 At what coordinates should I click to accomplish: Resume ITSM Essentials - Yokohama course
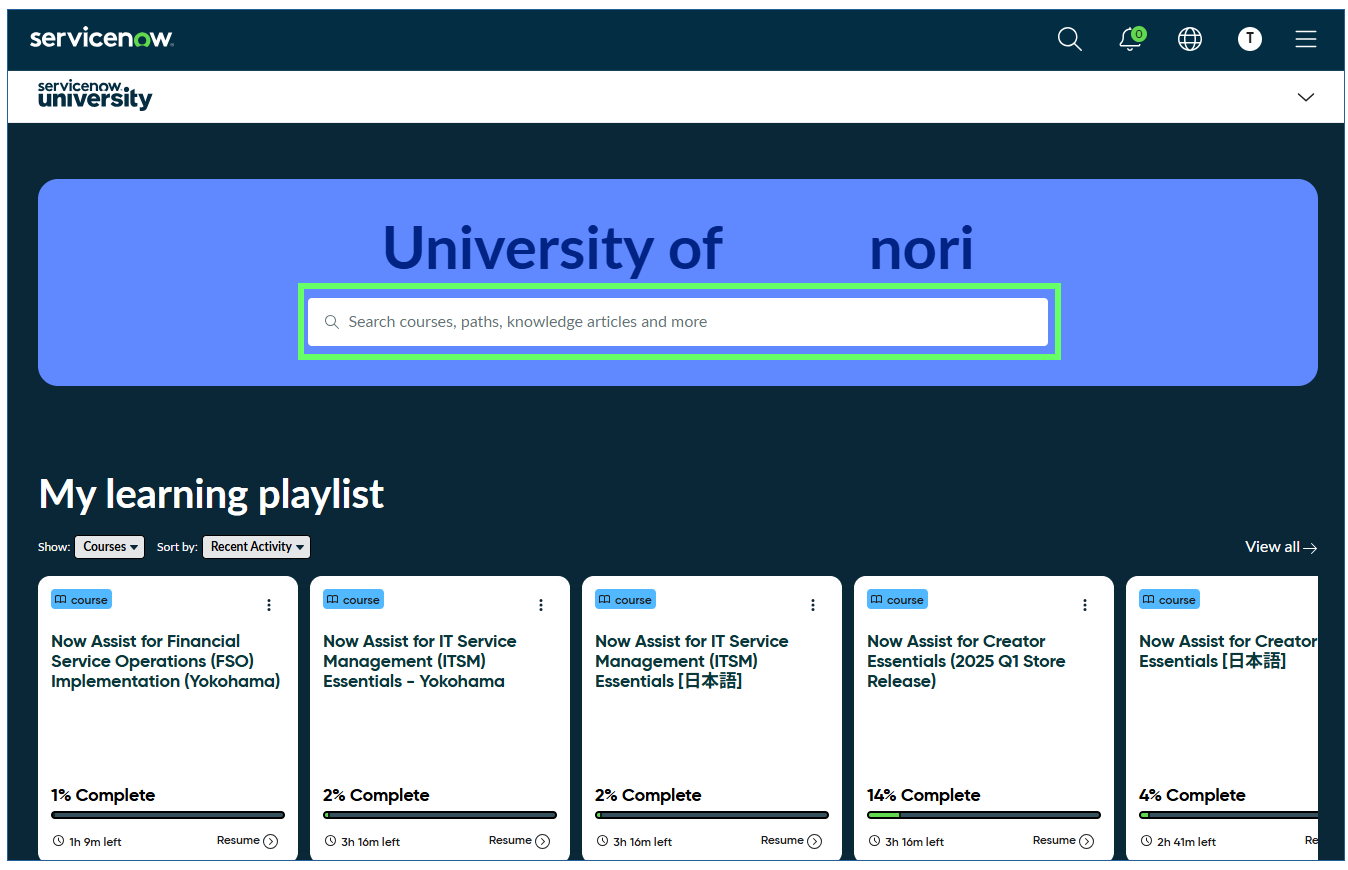click(x=520, y=841)
